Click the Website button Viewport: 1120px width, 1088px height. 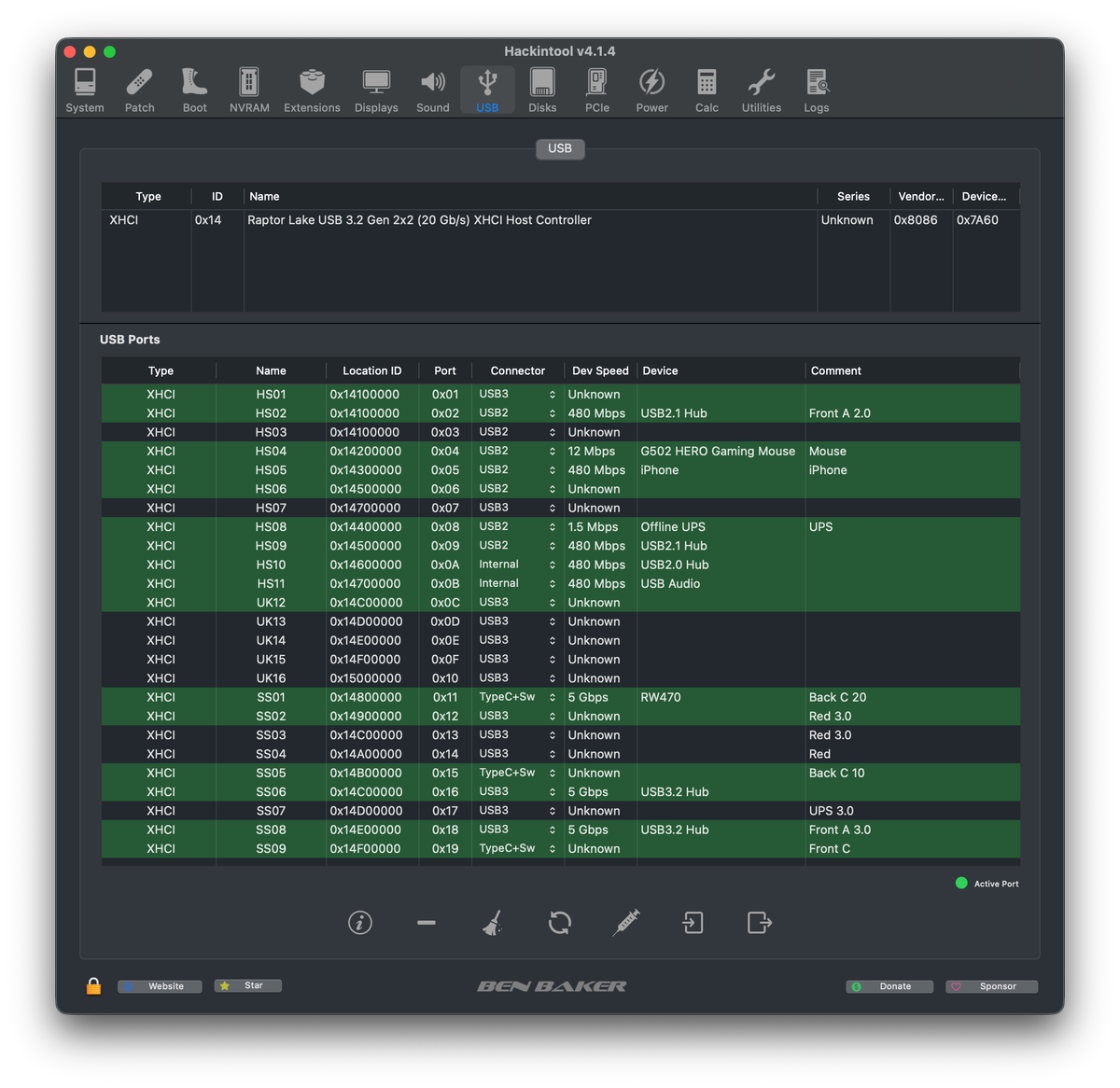point(160,986)
